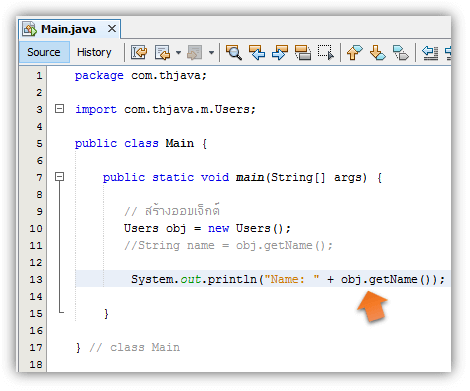This screenshot has height=391, width=470.
Task: Switch to the Source view
Action: tap(44, 52)
